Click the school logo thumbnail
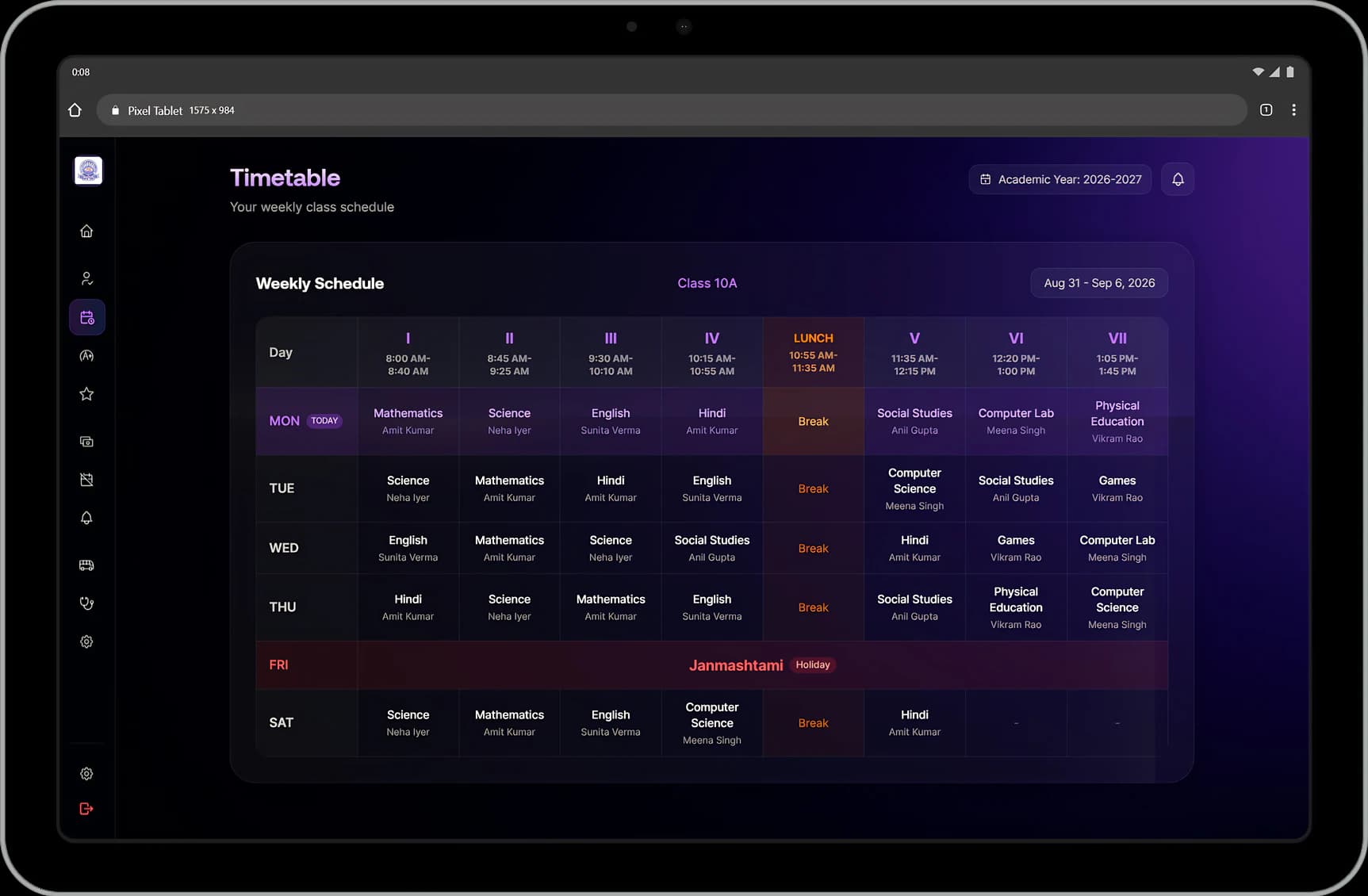 [88, 170]
